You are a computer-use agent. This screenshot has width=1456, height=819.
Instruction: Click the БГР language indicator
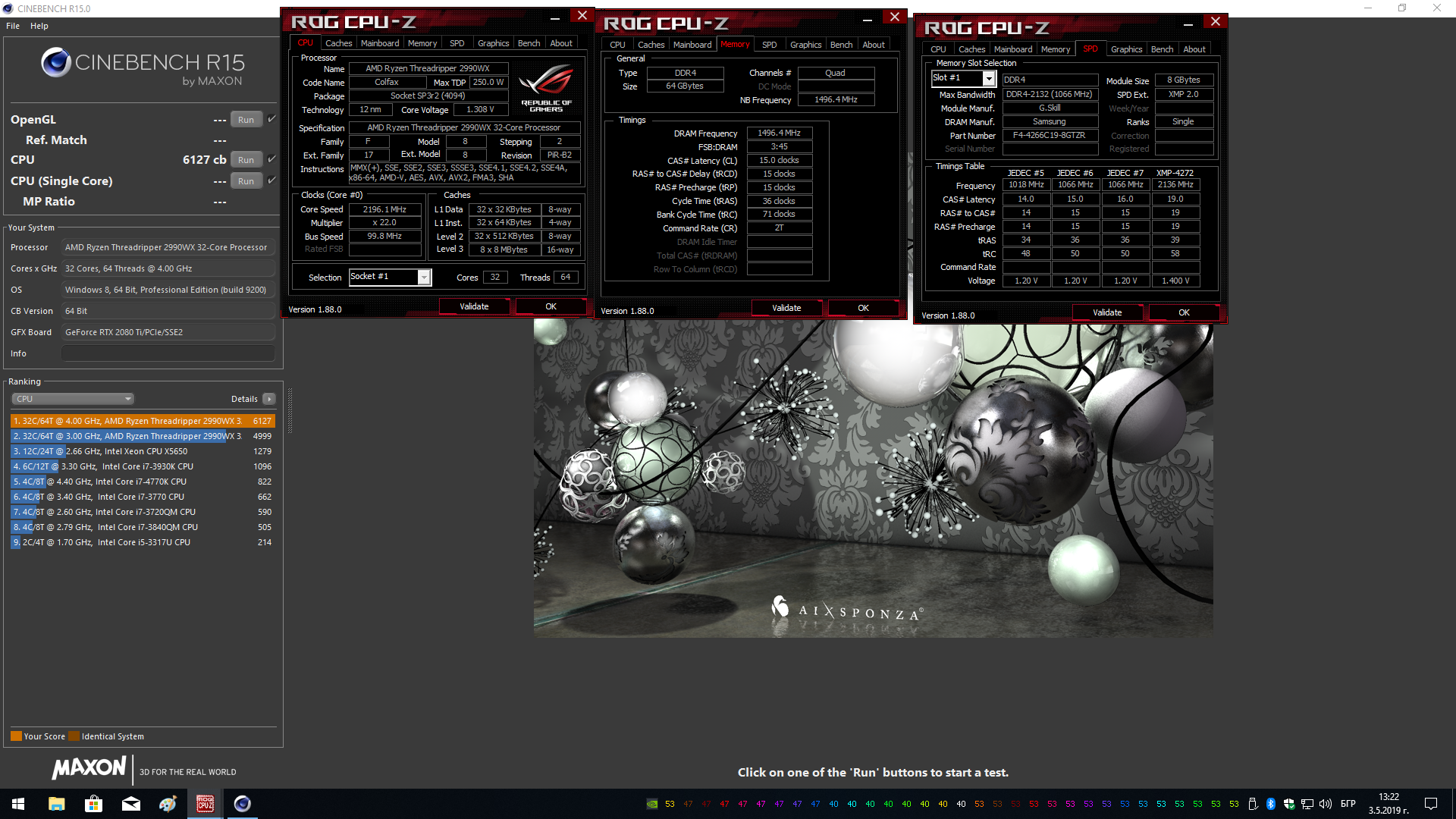tap(1348, 804)
